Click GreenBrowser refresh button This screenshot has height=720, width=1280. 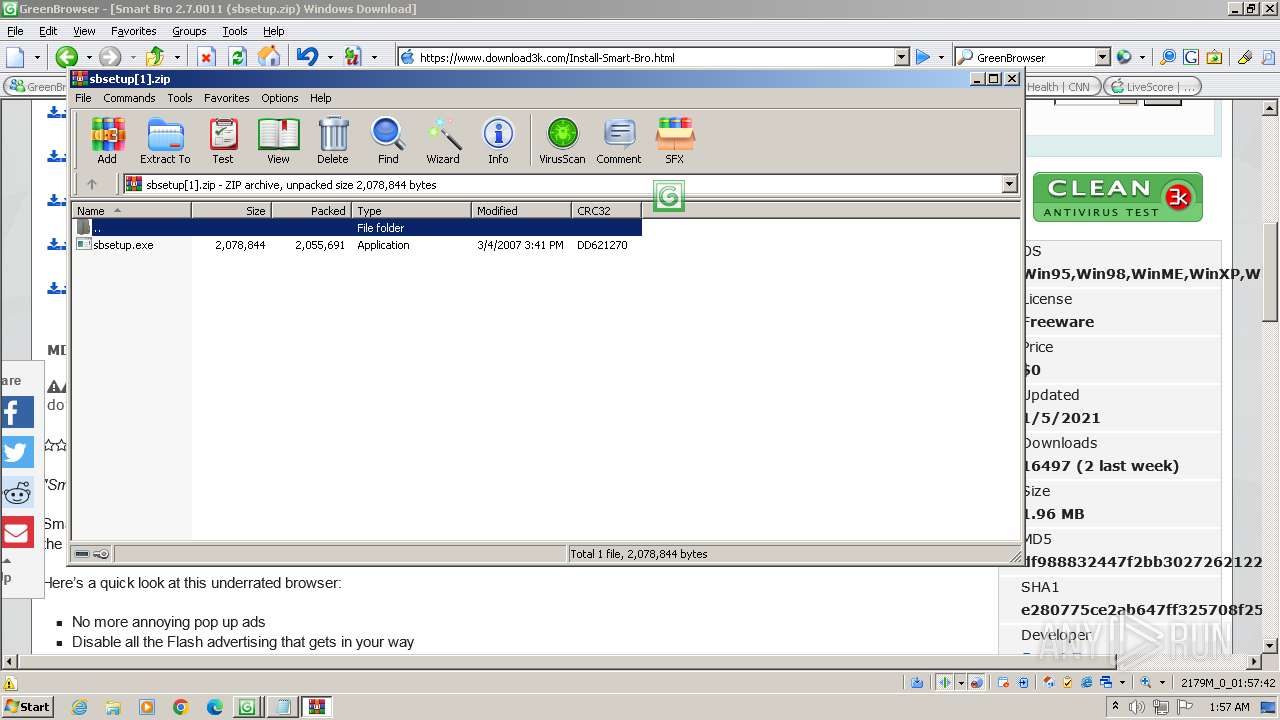click(x=237, y=57)
